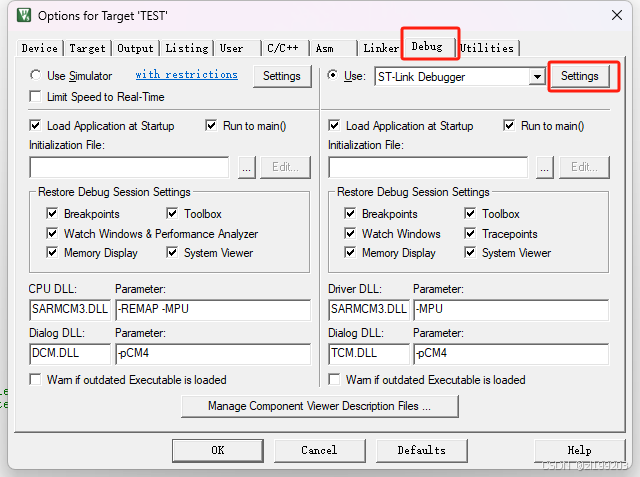
Task: Toggle simulator System Viewer checkbox
Action: pyautogui.click(x=172, y=253)
